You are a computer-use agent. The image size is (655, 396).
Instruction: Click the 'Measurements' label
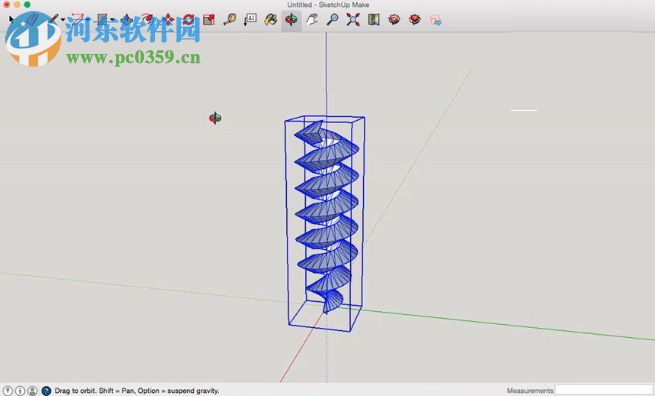coord(530,391)
